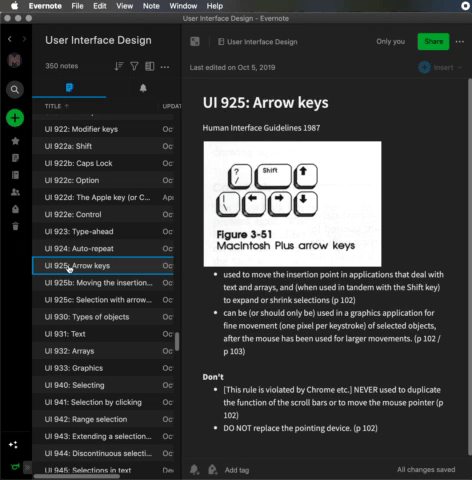
Task: Select note UI 922: Modifier keys
Action: point(103,129)
